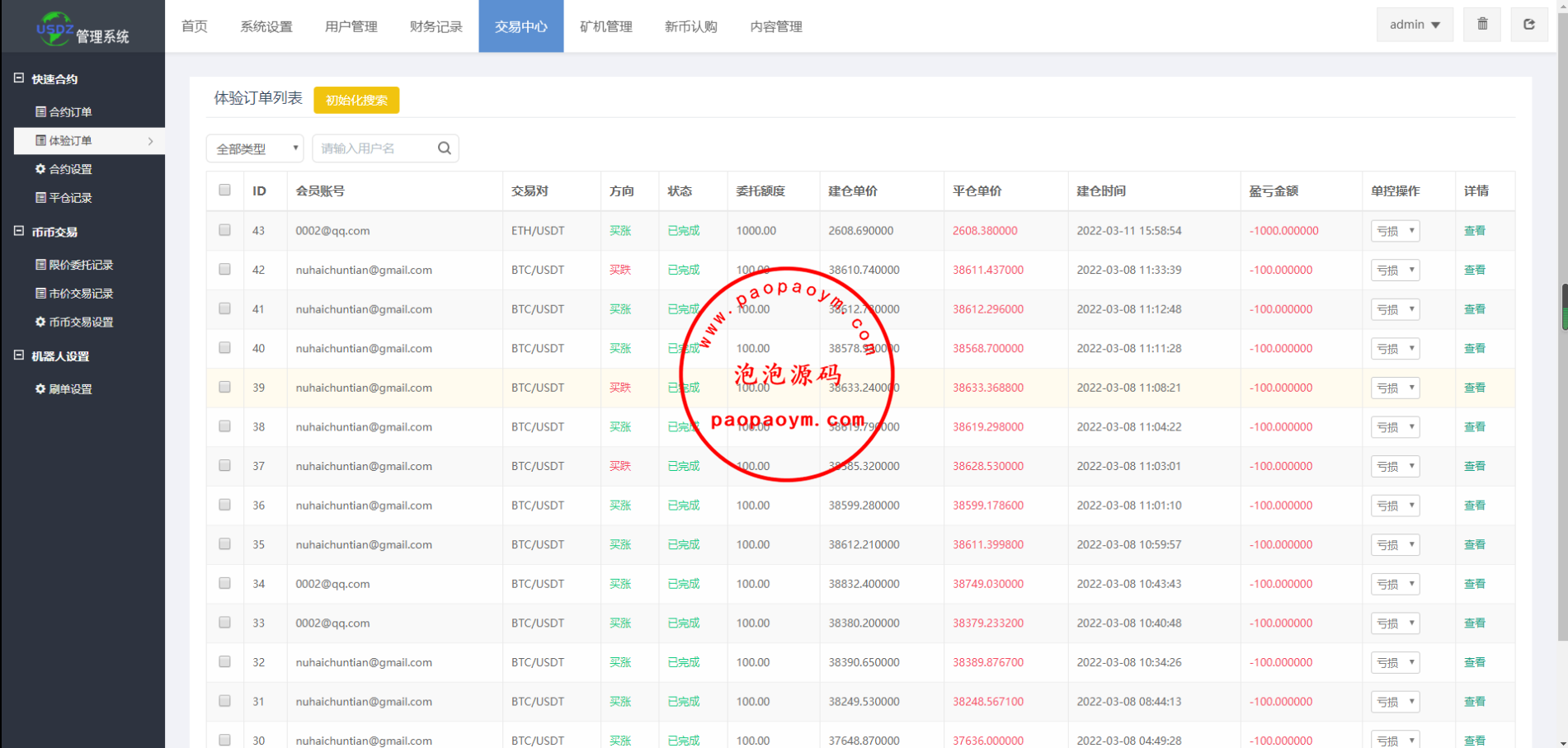Open 亏损 control dropdown for order 42
The width and height of the screenshot is (1568, 748).
point(1395,271)
